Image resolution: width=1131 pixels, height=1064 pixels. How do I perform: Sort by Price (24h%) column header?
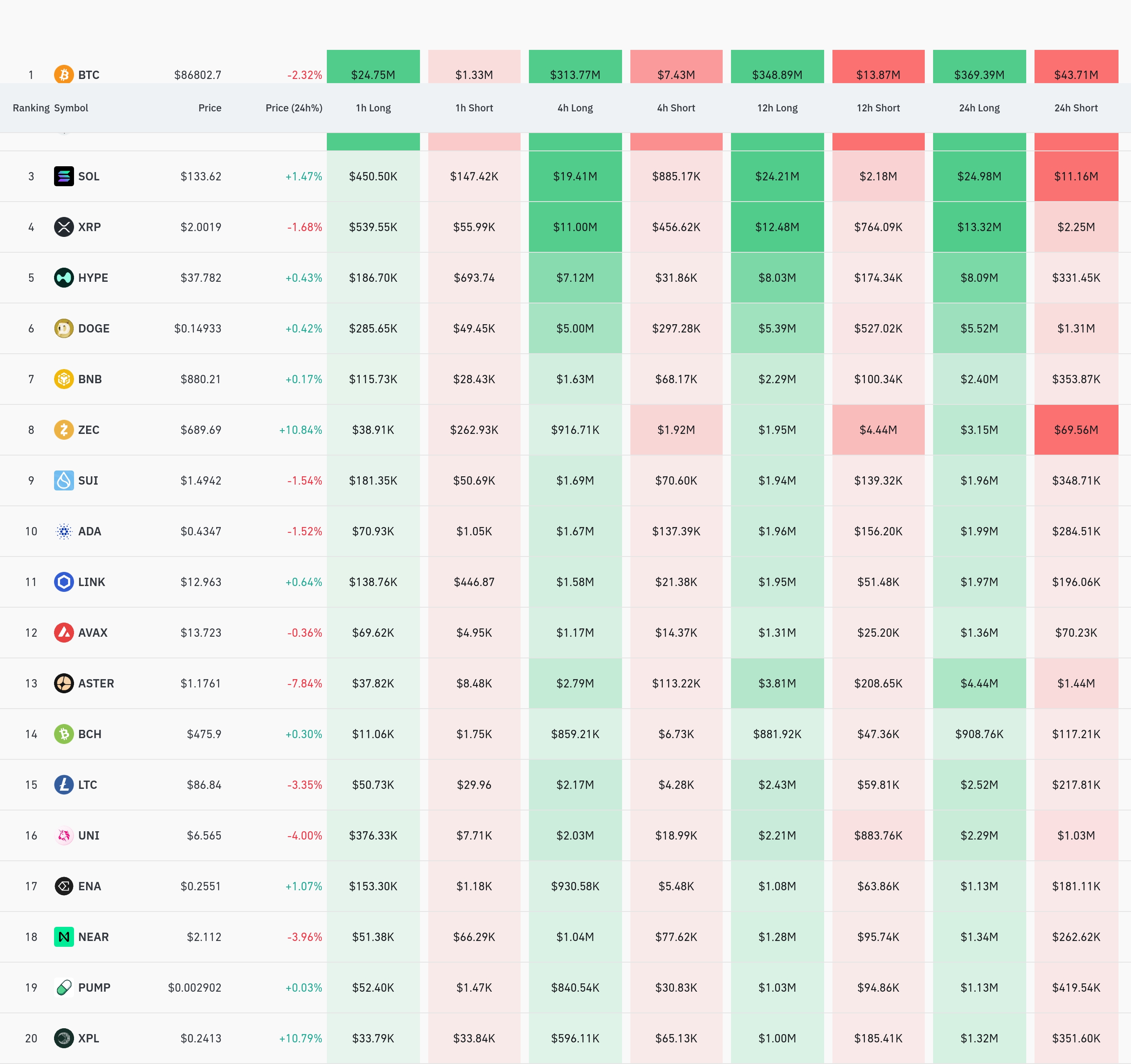click(294, 108)
